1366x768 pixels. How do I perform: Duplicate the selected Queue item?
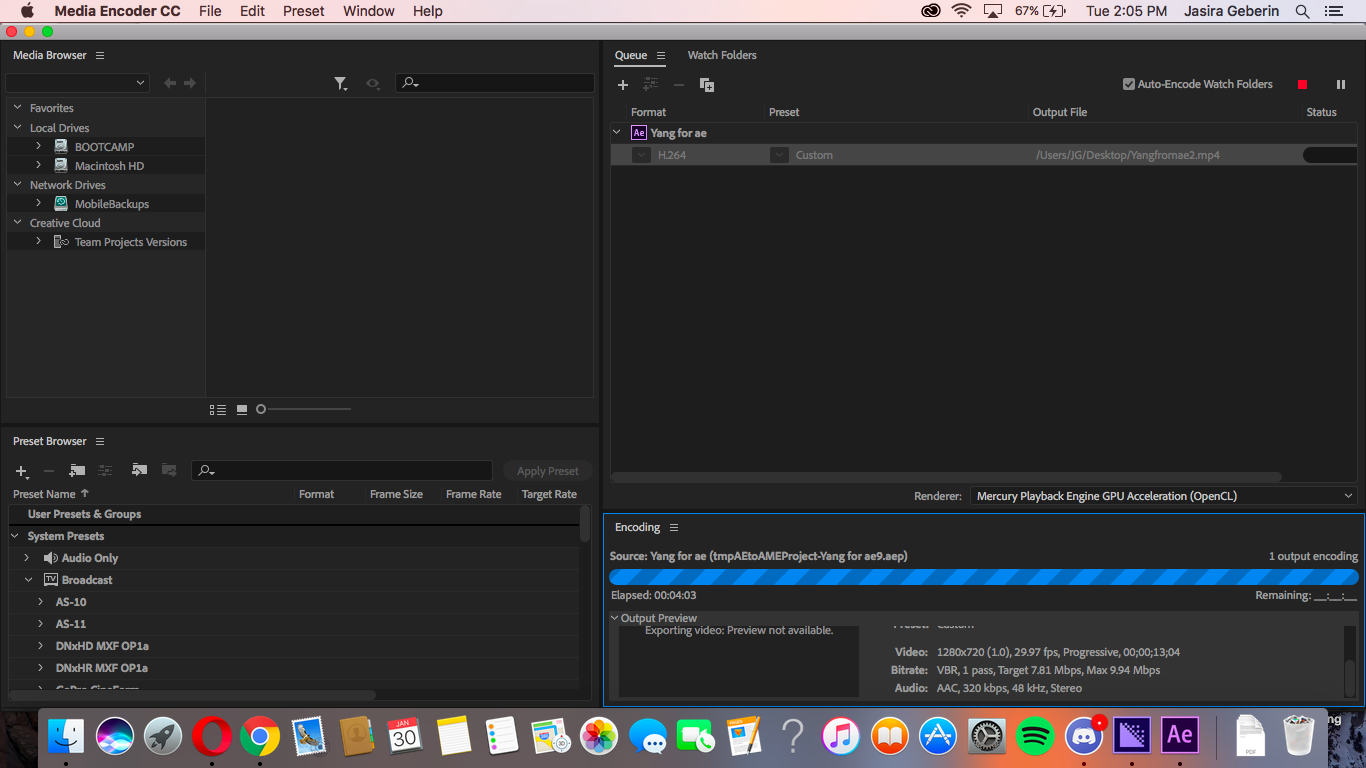click(x=707, y=85)
